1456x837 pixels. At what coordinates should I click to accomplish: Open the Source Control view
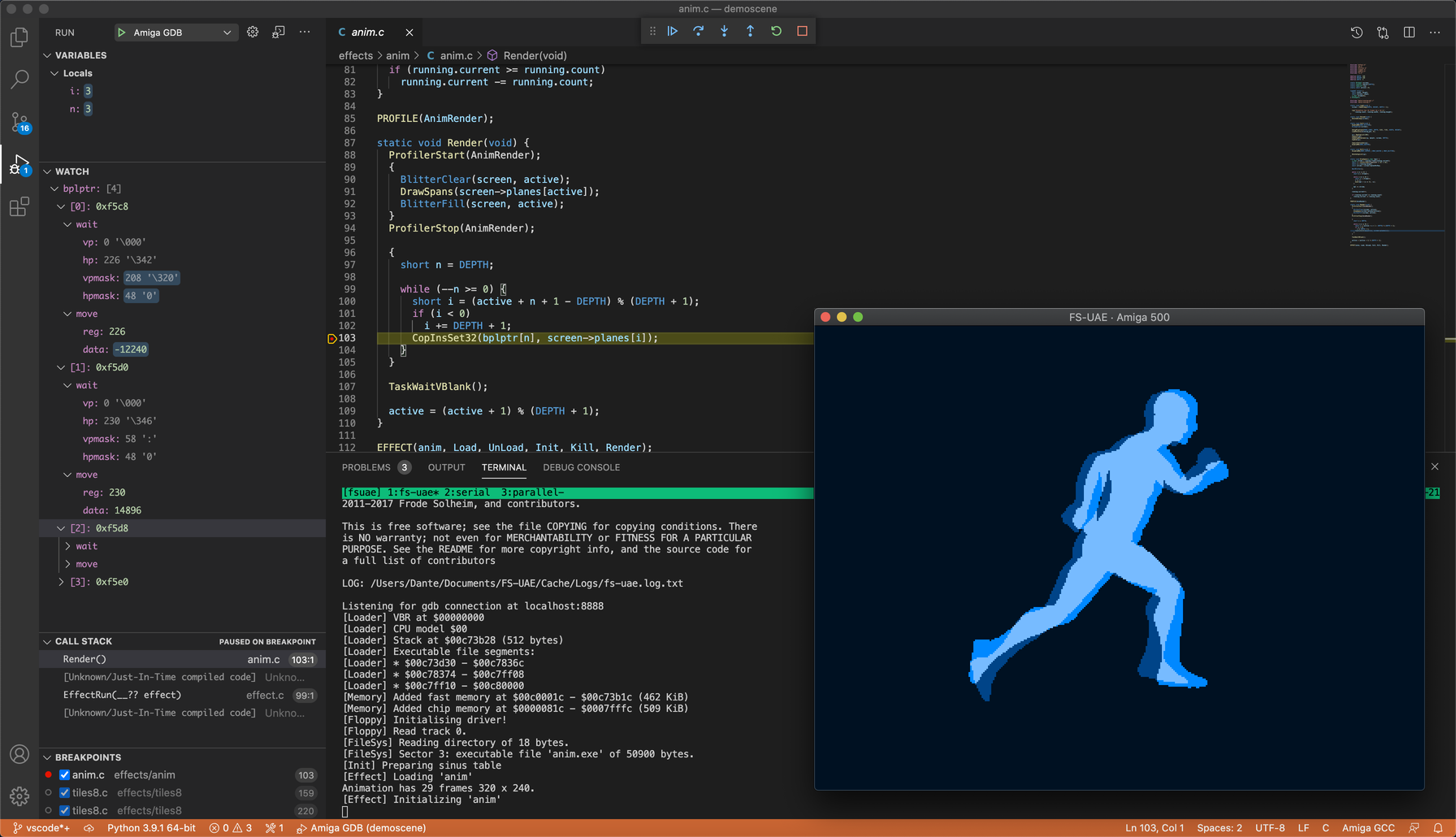click(19, 122)
